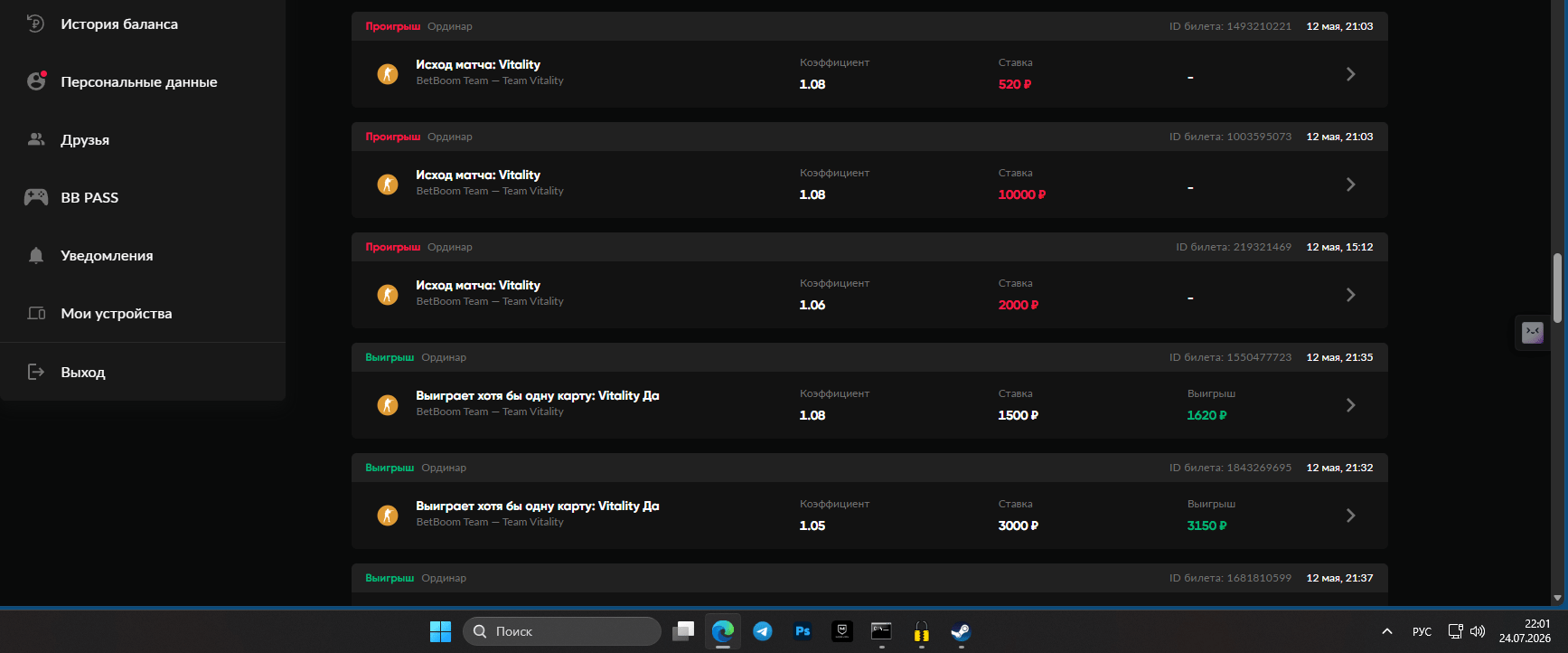Expand the 1500 ₽ bet details chevron
This screenshot has width=1568, height=653.
click(1350, 405)
